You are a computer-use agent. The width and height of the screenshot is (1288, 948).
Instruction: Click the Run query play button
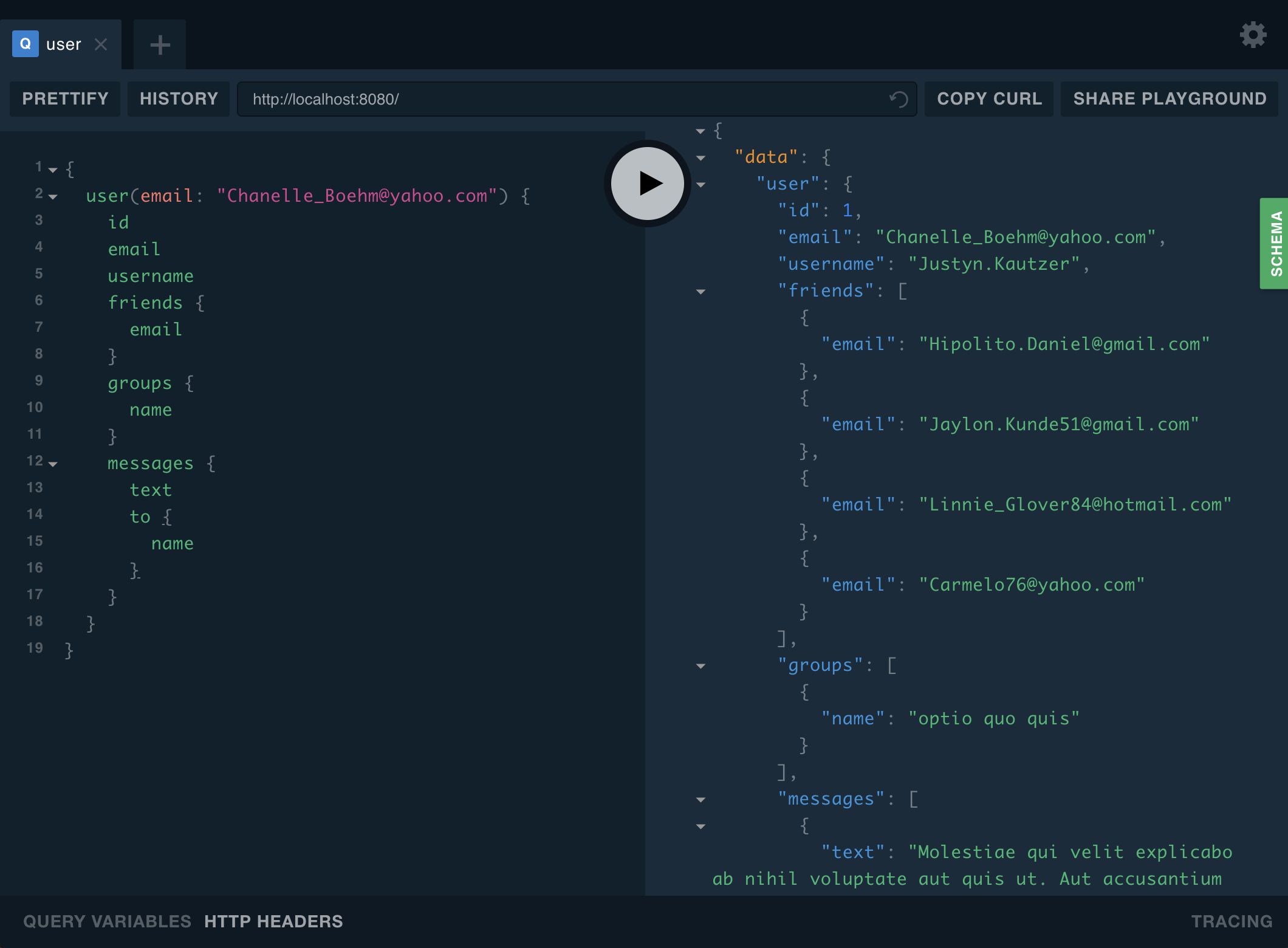pyautogui.click(x=644, y=184)
